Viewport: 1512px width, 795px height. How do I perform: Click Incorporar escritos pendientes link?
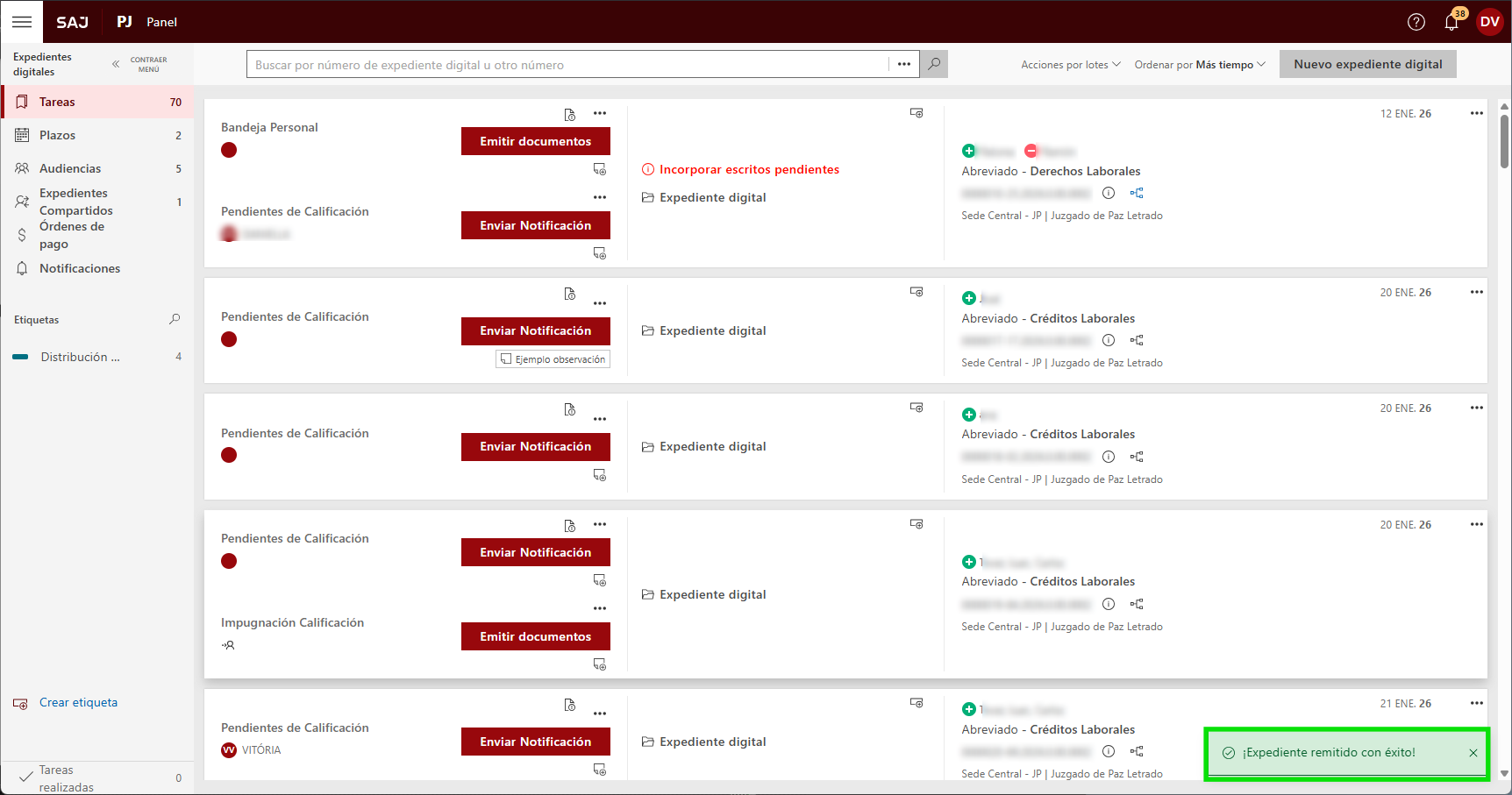[749, 169]
